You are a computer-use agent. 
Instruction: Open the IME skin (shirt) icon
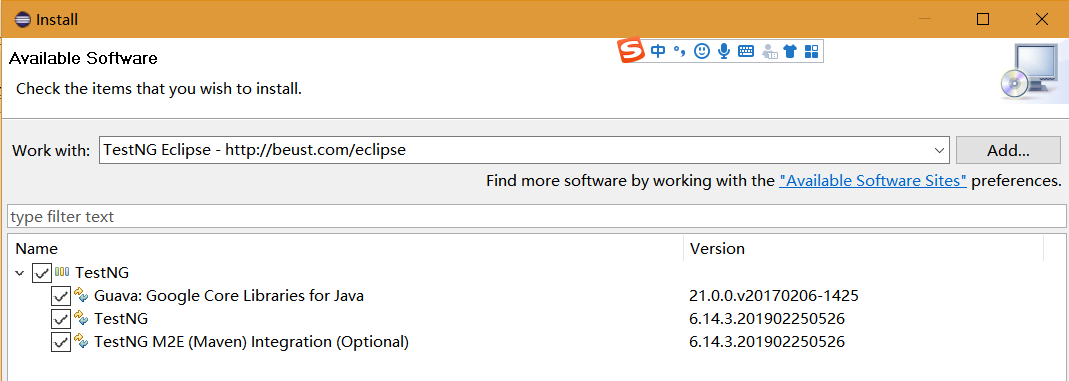click(x=790, y=51)
